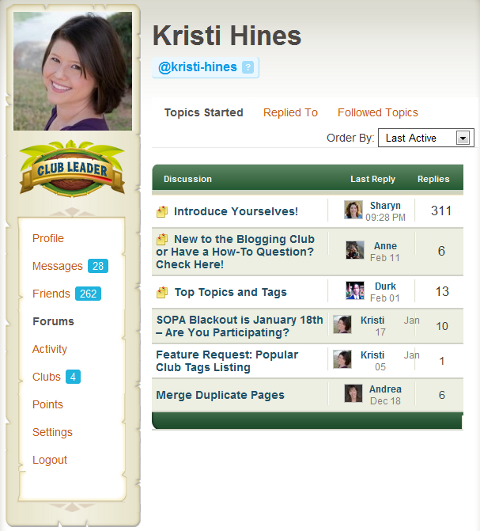Click the sticky icon beside New to the Blogging Club
This screenshot has height=531, width=480.
(162, 239)
